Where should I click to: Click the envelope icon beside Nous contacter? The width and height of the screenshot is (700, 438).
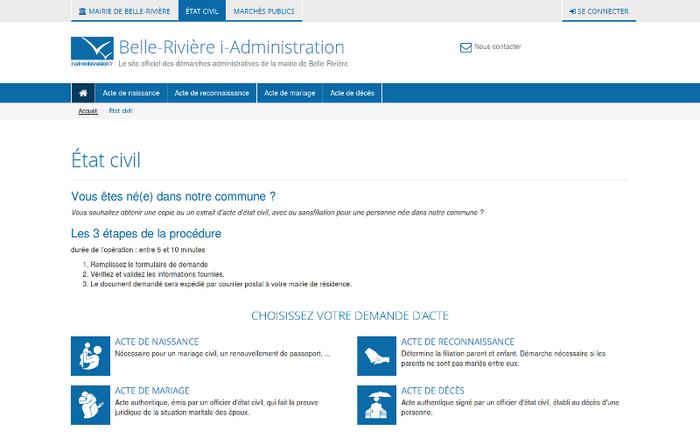465,47
